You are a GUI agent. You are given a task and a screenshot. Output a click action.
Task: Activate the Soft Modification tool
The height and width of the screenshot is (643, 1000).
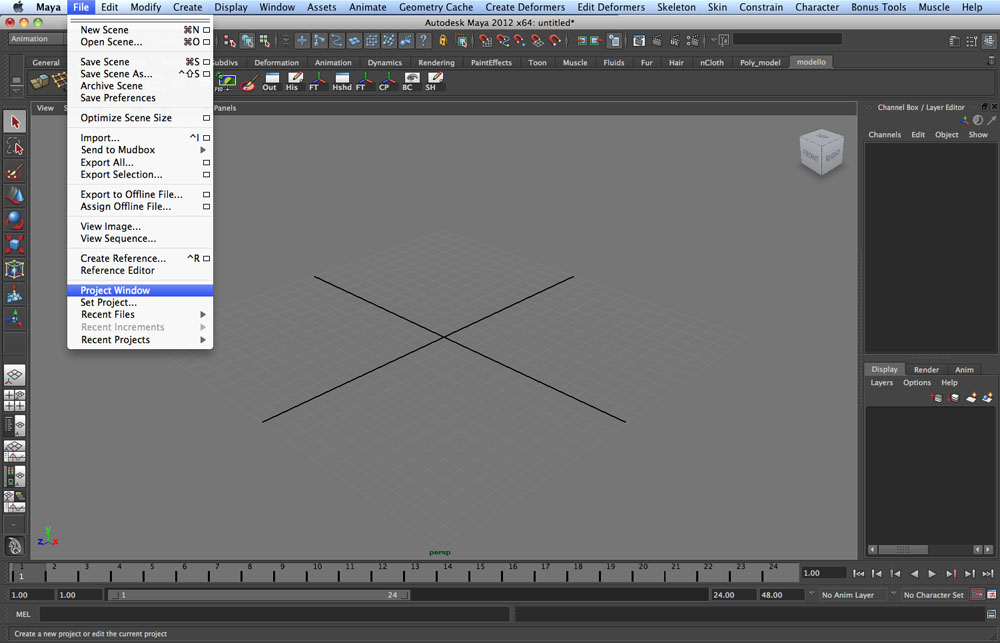(x=15, y=293)
